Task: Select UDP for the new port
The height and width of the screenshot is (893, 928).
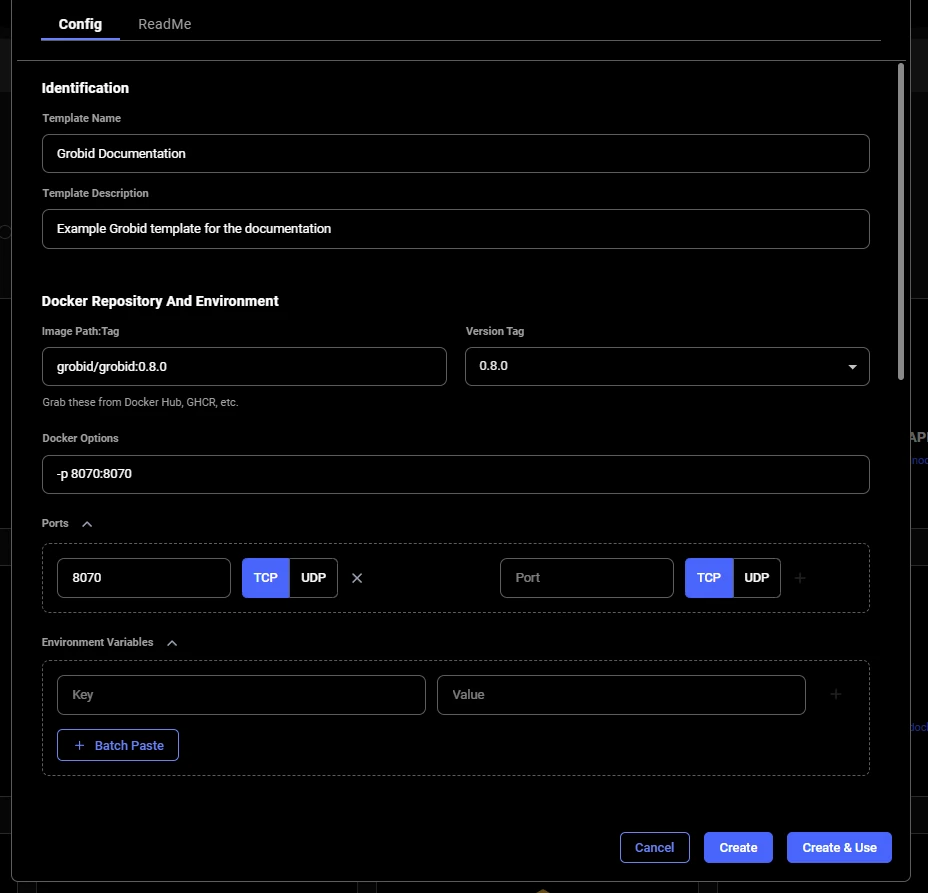Action: (757, 578)
